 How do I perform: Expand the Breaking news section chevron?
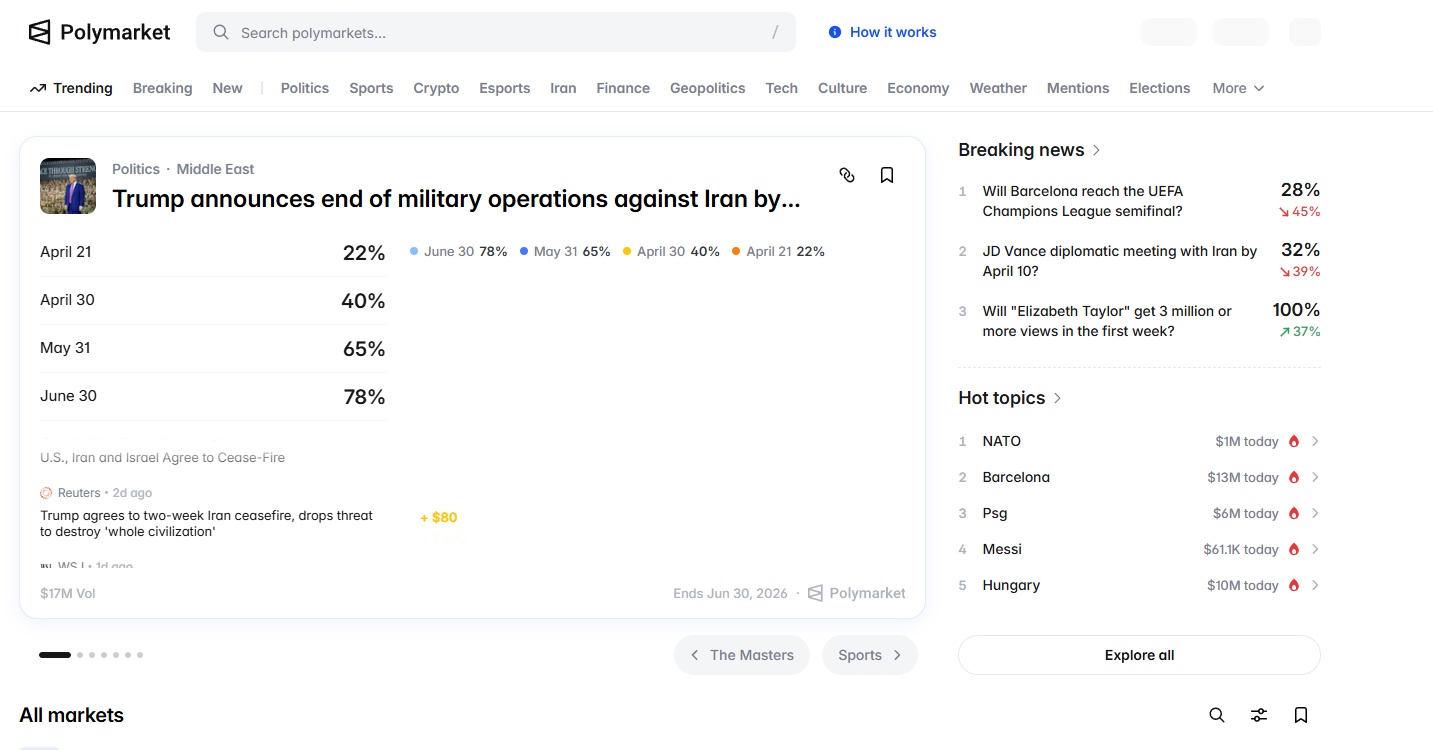[x=1096, y=150]
